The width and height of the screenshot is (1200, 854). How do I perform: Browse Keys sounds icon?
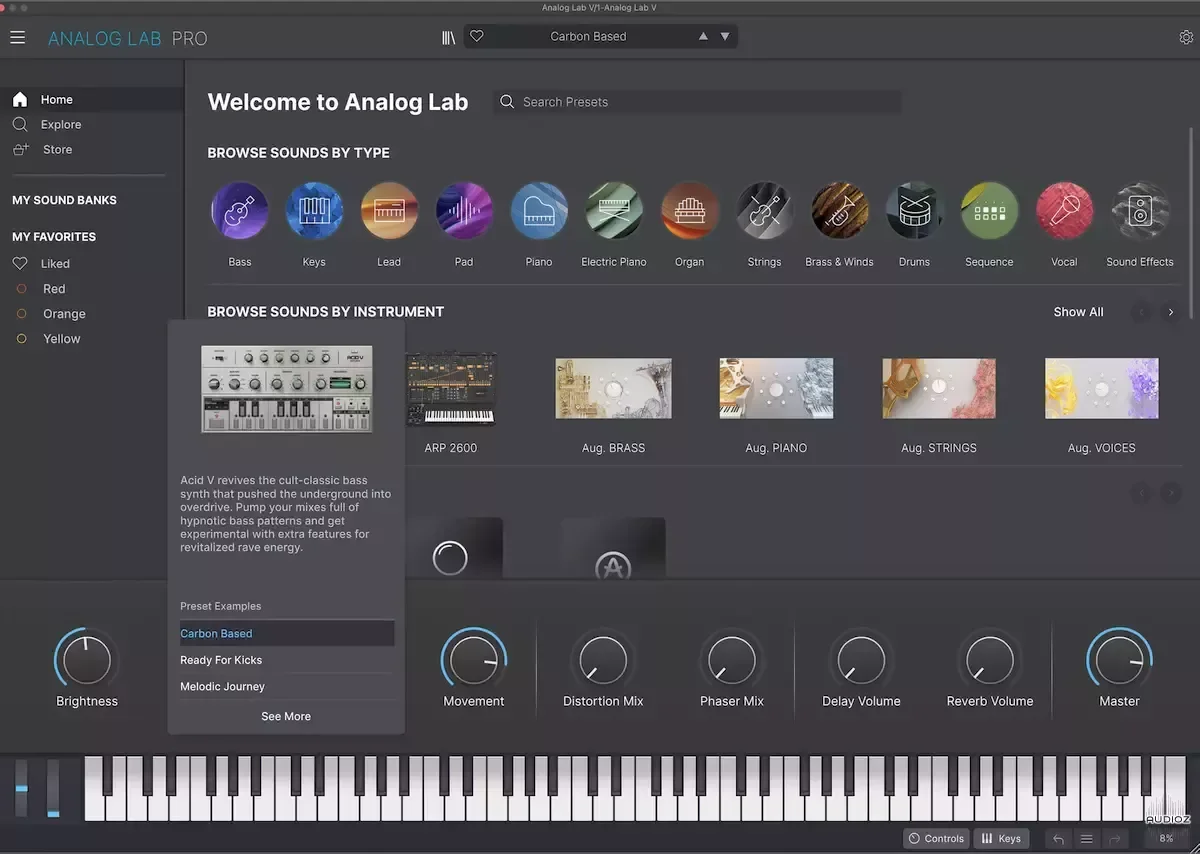314,211
